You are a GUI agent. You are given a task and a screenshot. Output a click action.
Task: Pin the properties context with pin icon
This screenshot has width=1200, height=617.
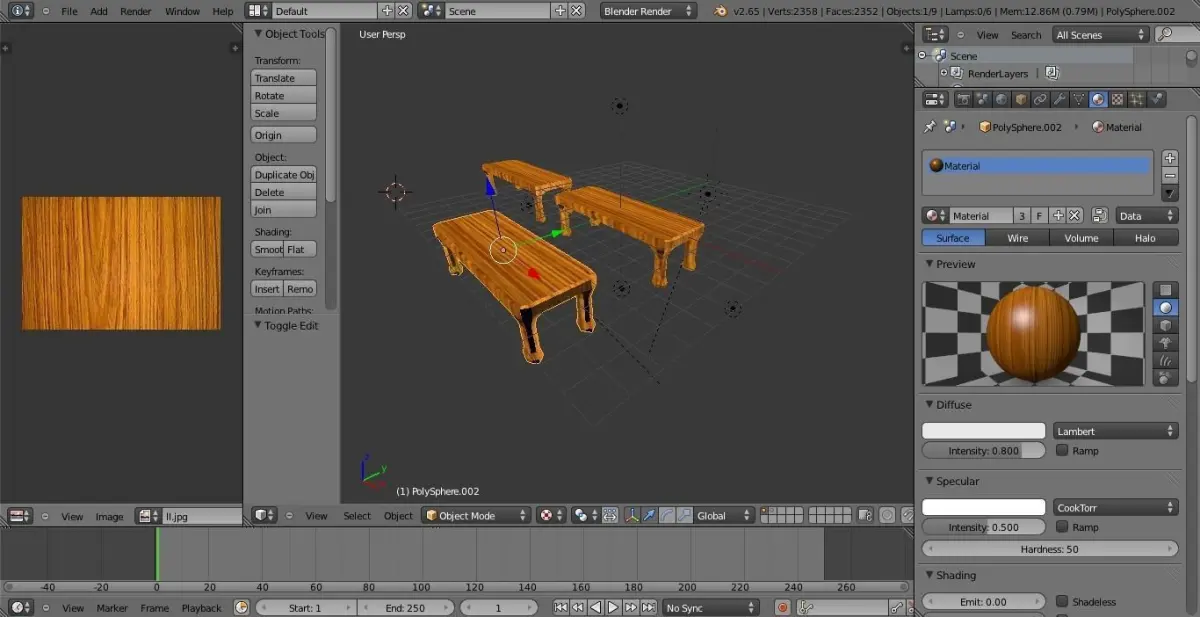tap(929, 127)
